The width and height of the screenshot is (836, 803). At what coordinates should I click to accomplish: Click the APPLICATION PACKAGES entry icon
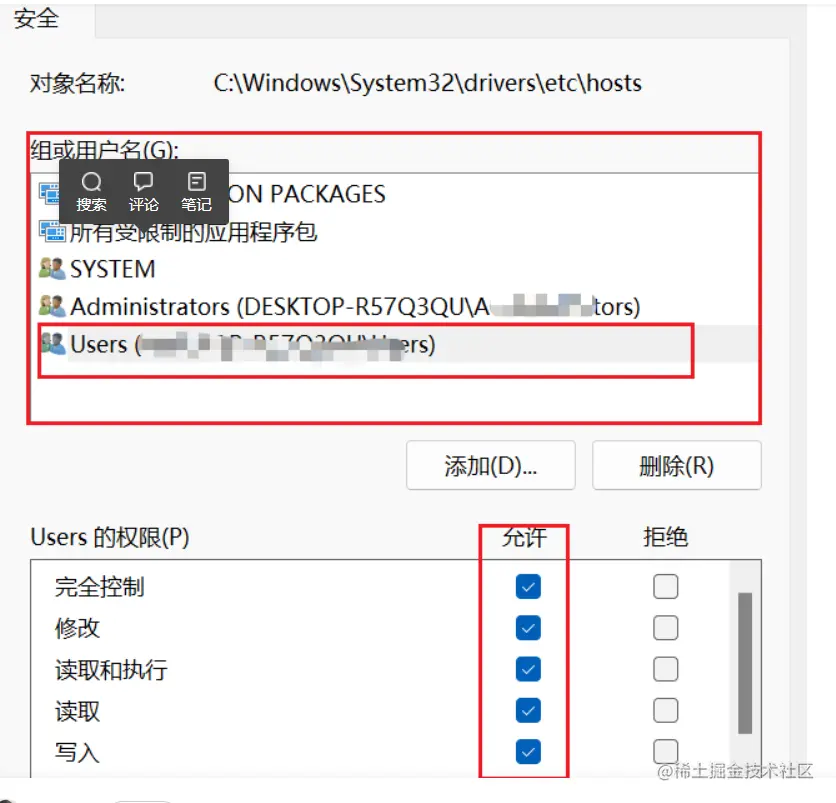[49, 193]
